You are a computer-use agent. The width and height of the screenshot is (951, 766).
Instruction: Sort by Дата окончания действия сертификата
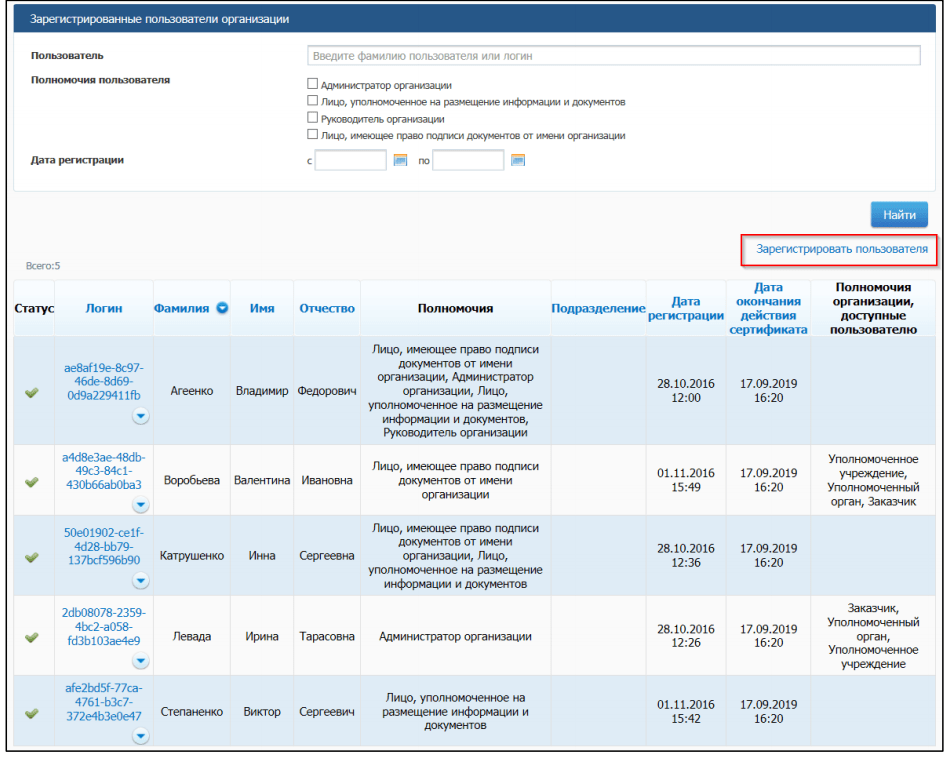click(768, 308)
